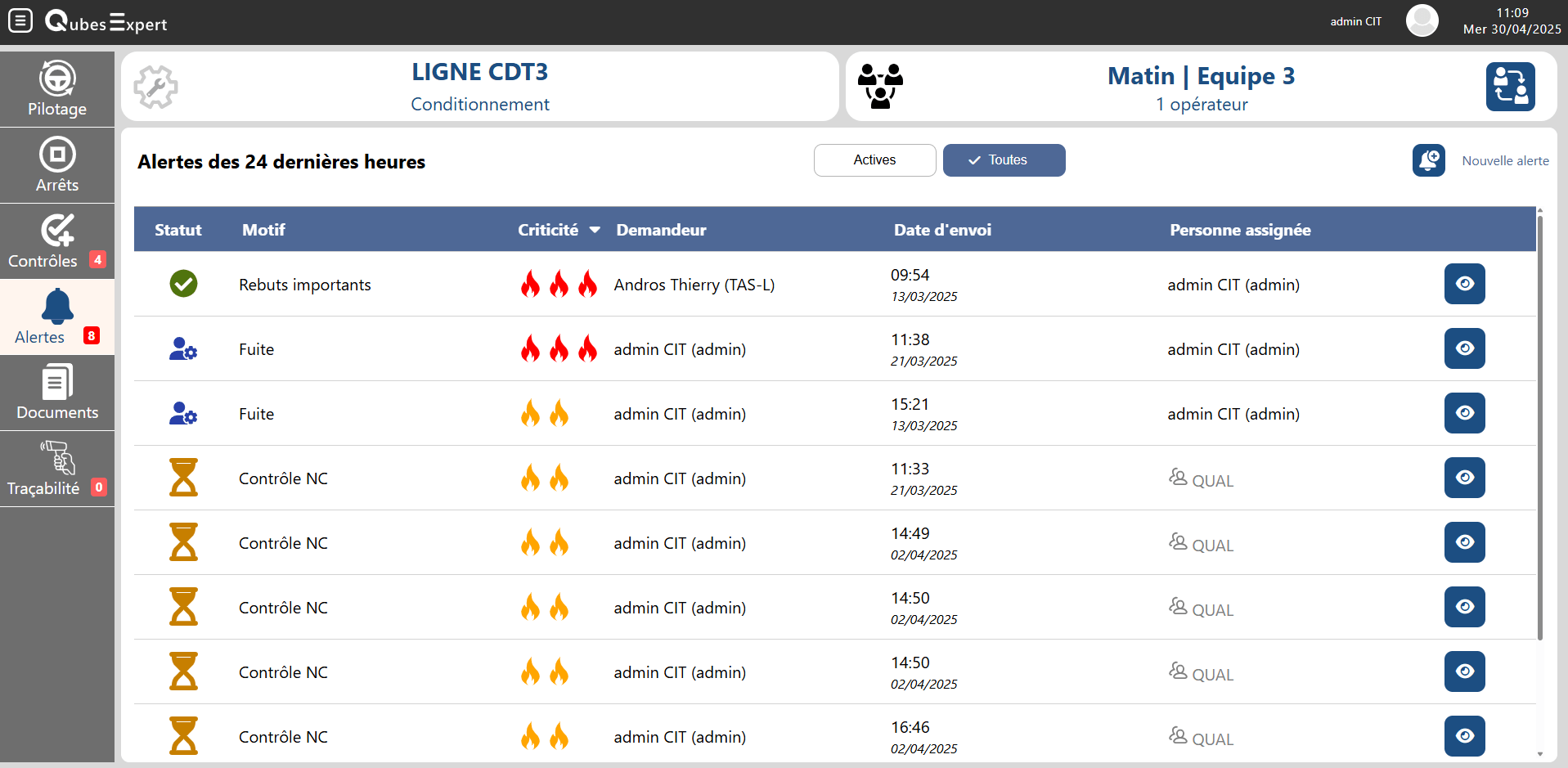
Task: Open the eye icon on the Fuite alert
Action: [x=1464, y=348]
